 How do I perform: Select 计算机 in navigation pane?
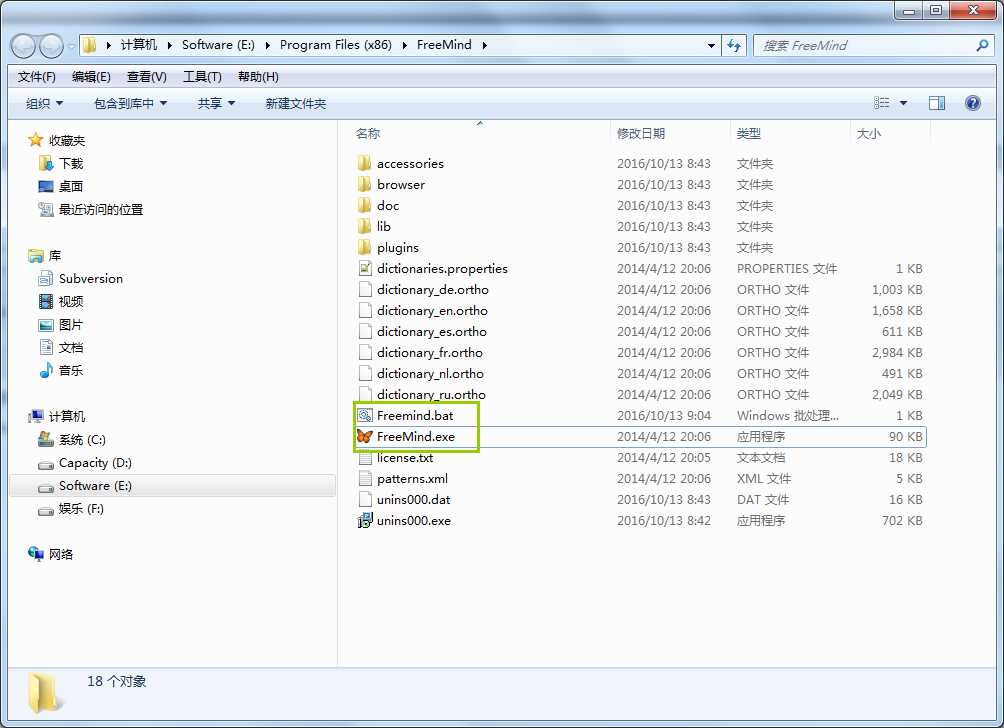(67, 417)
